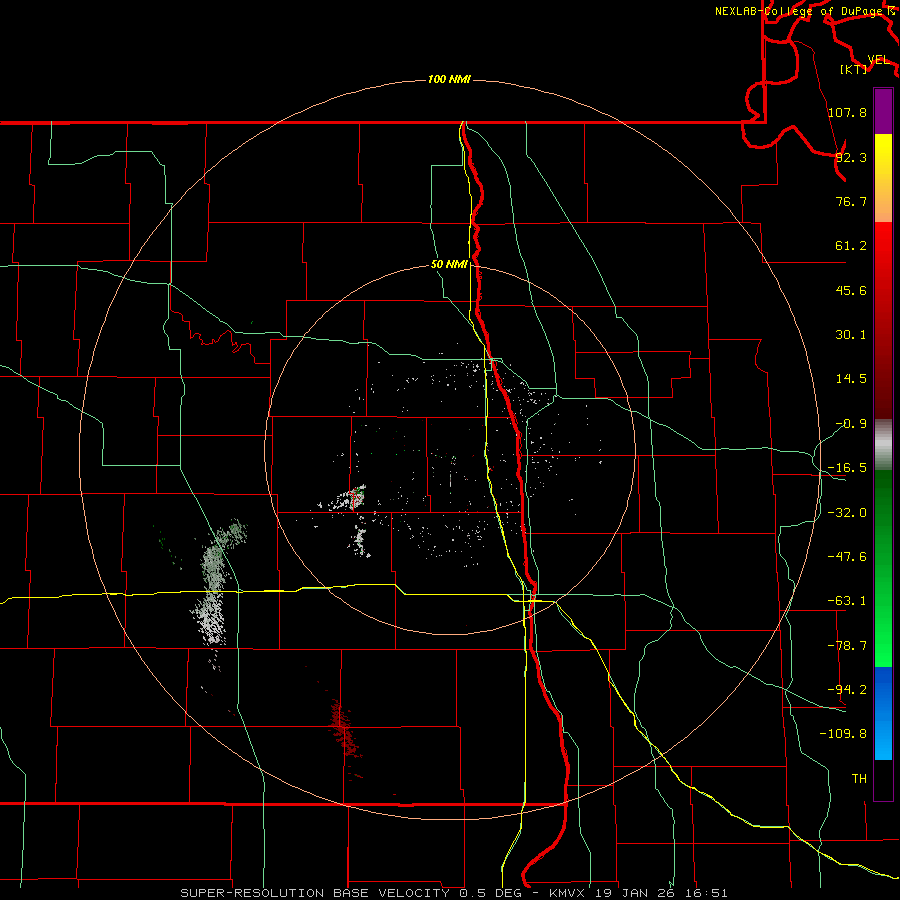Click the 92.3 value on velocity scale
This screenshot has height=900, width=900.
pos(851,157)
